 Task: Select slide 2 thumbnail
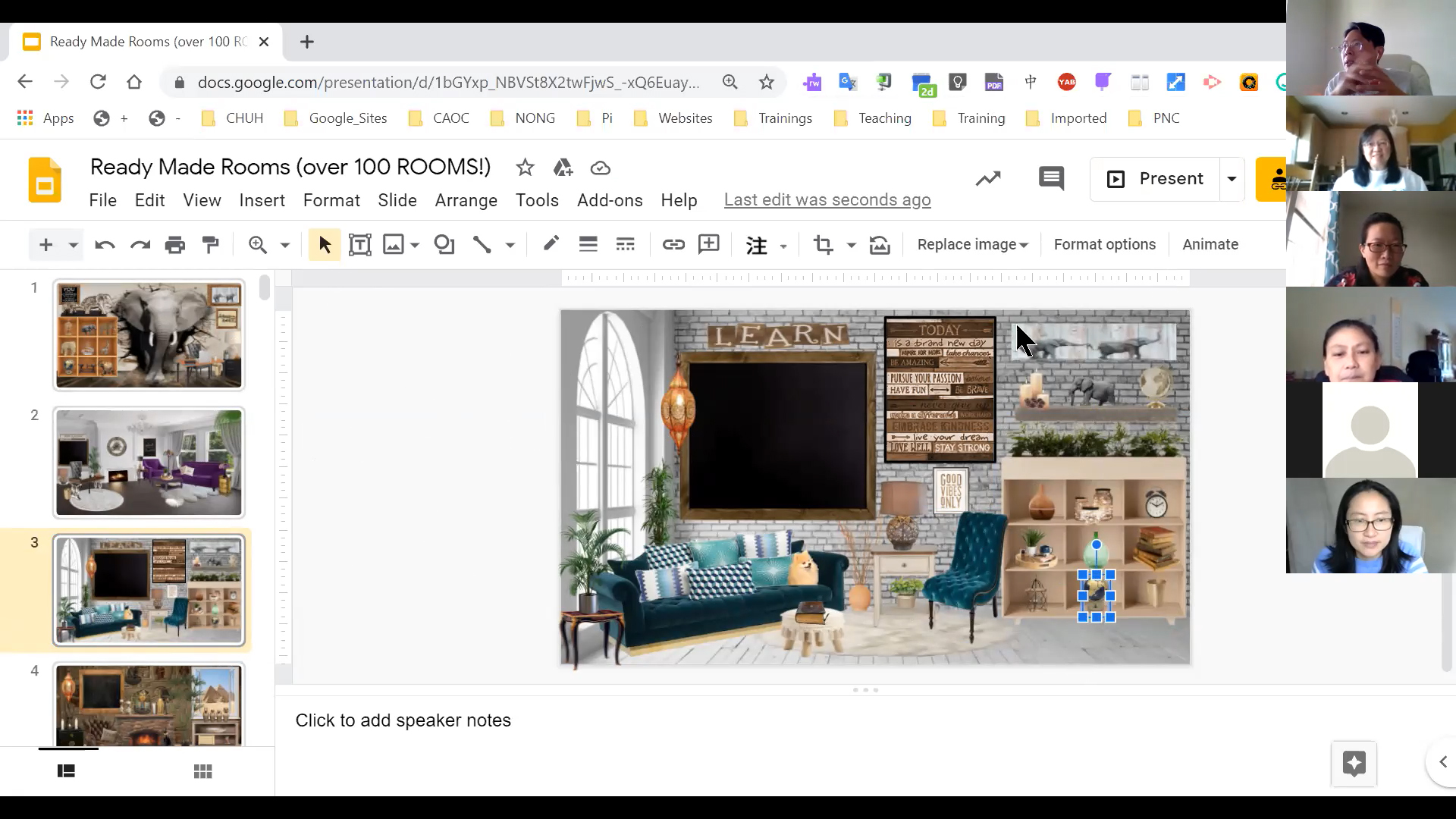pos(149,463)
